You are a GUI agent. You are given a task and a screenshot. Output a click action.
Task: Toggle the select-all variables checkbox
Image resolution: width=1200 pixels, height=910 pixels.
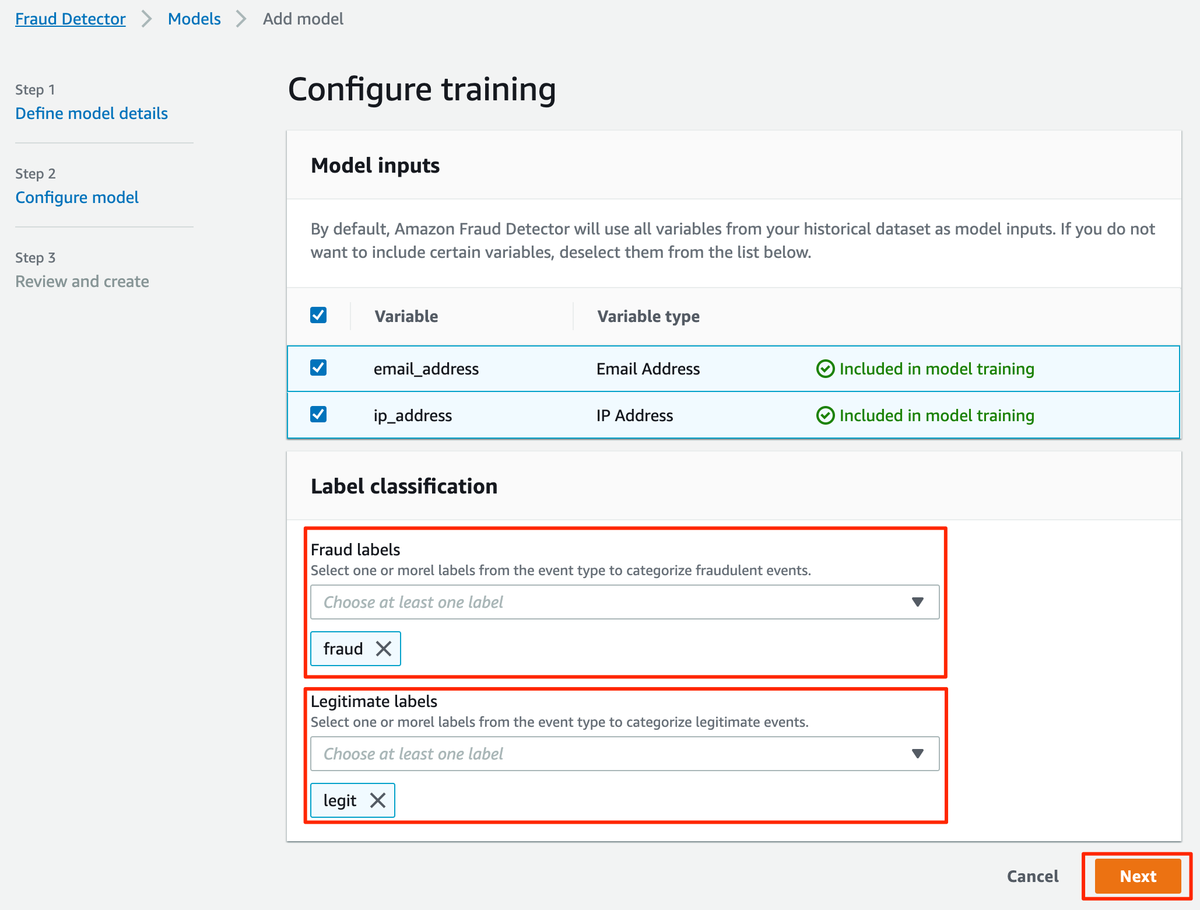point(318,315)
